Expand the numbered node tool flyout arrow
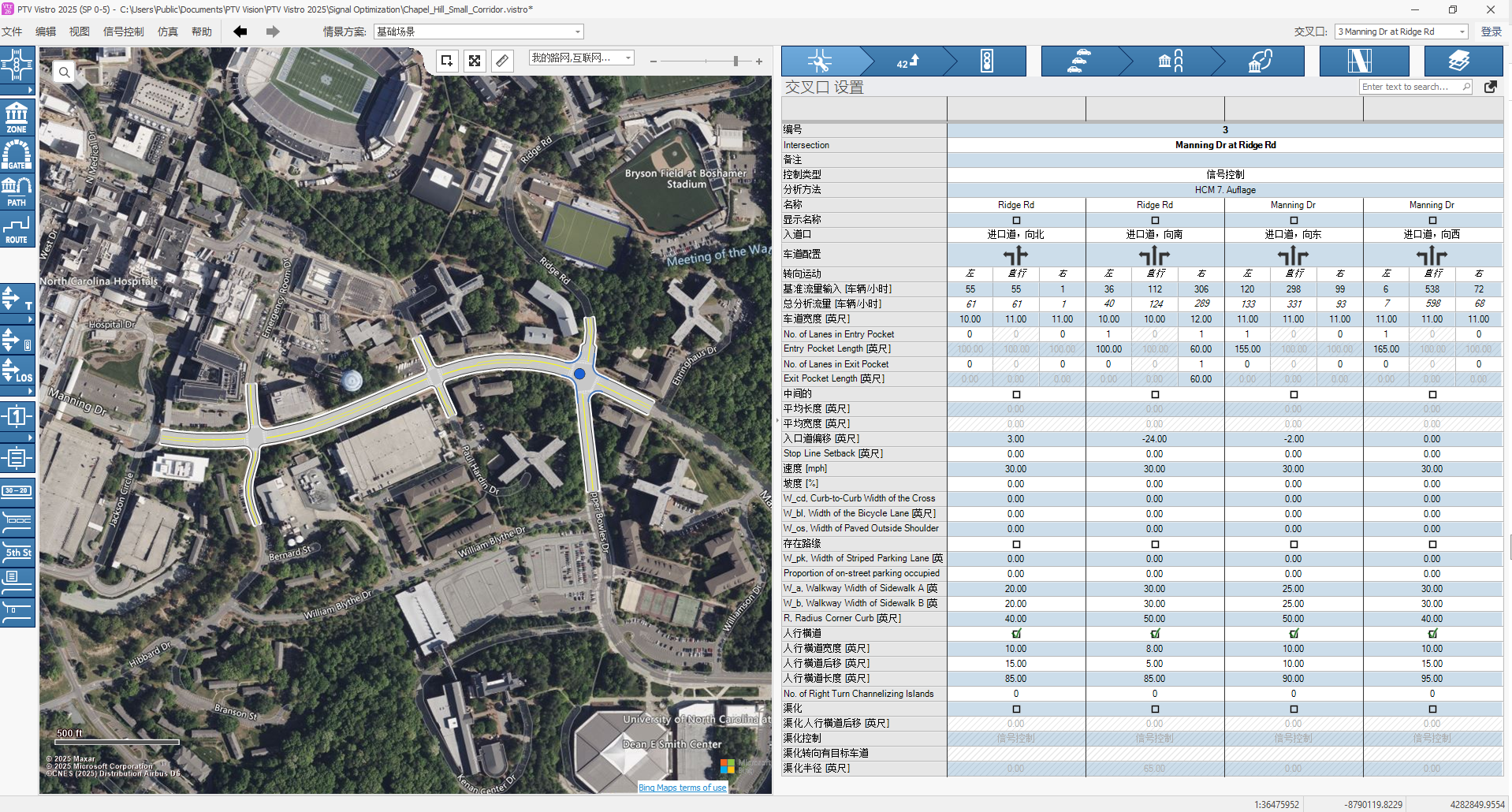 coord(17,437)
